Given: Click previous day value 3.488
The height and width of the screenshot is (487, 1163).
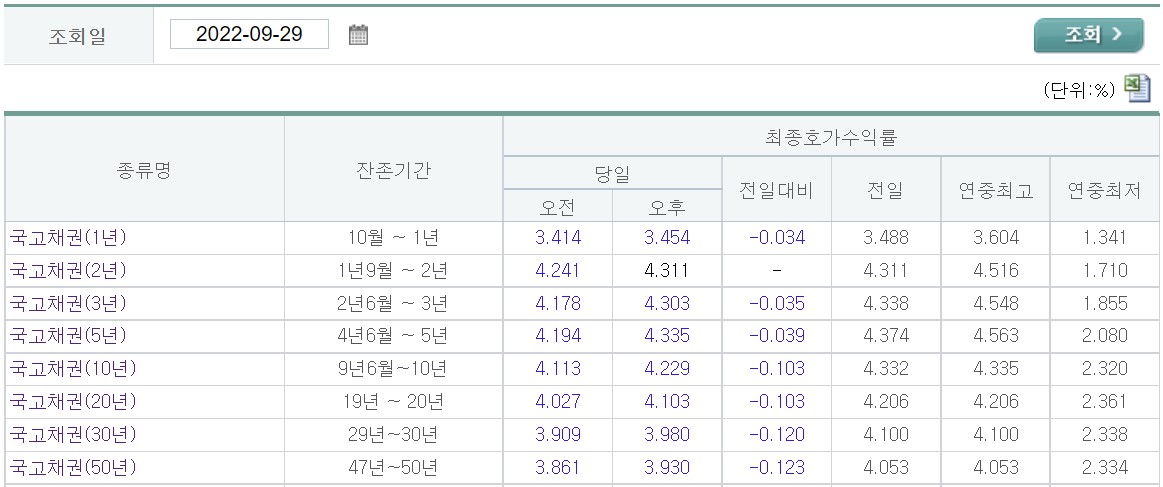Looking at the screenshot, I should pos(886,238).
